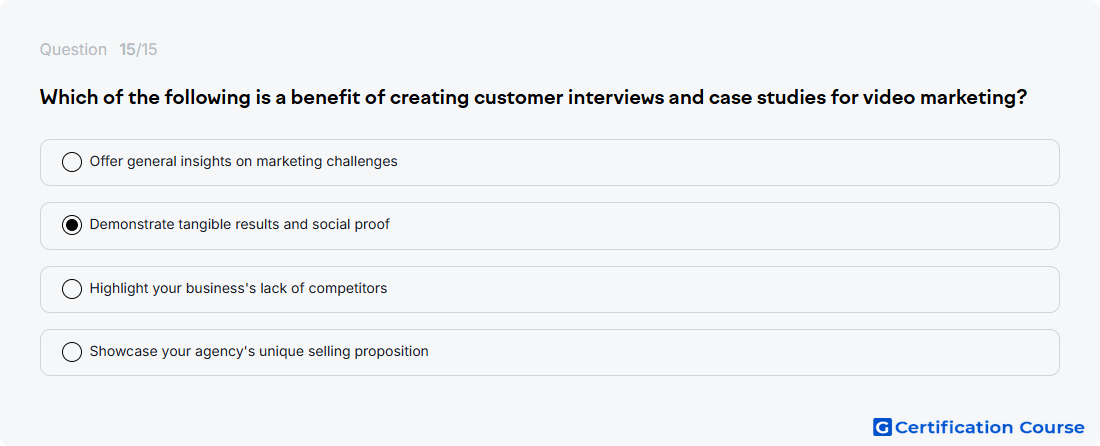
Task: Click the gray 'Question' label
Action: (x=73, y=50)
